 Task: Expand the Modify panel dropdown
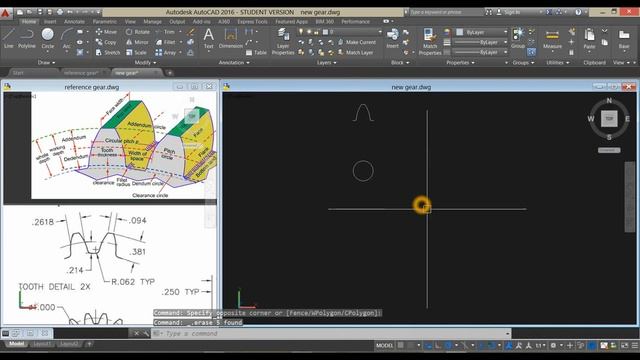point(145,62)
